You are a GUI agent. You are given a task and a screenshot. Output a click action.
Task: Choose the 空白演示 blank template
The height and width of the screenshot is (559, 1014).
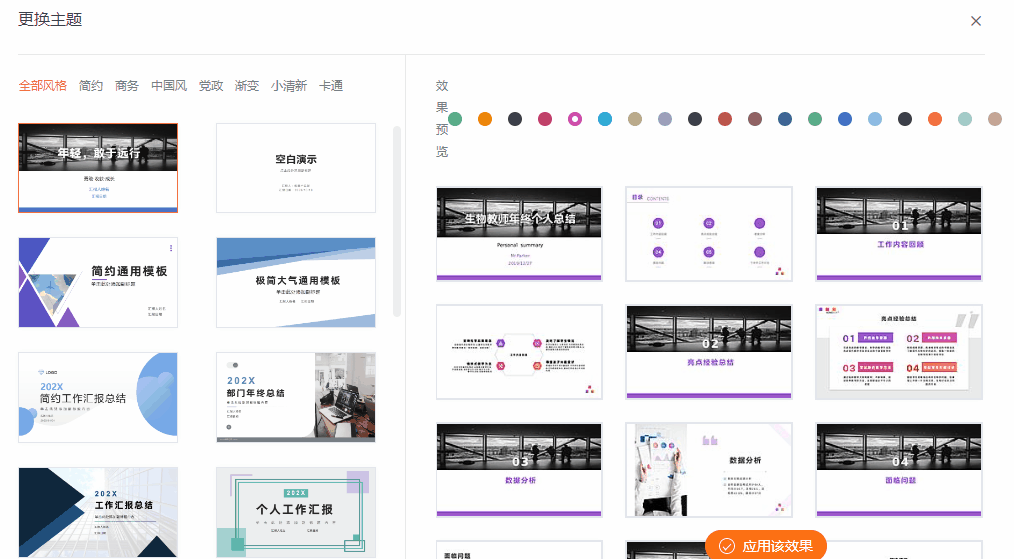296,168
